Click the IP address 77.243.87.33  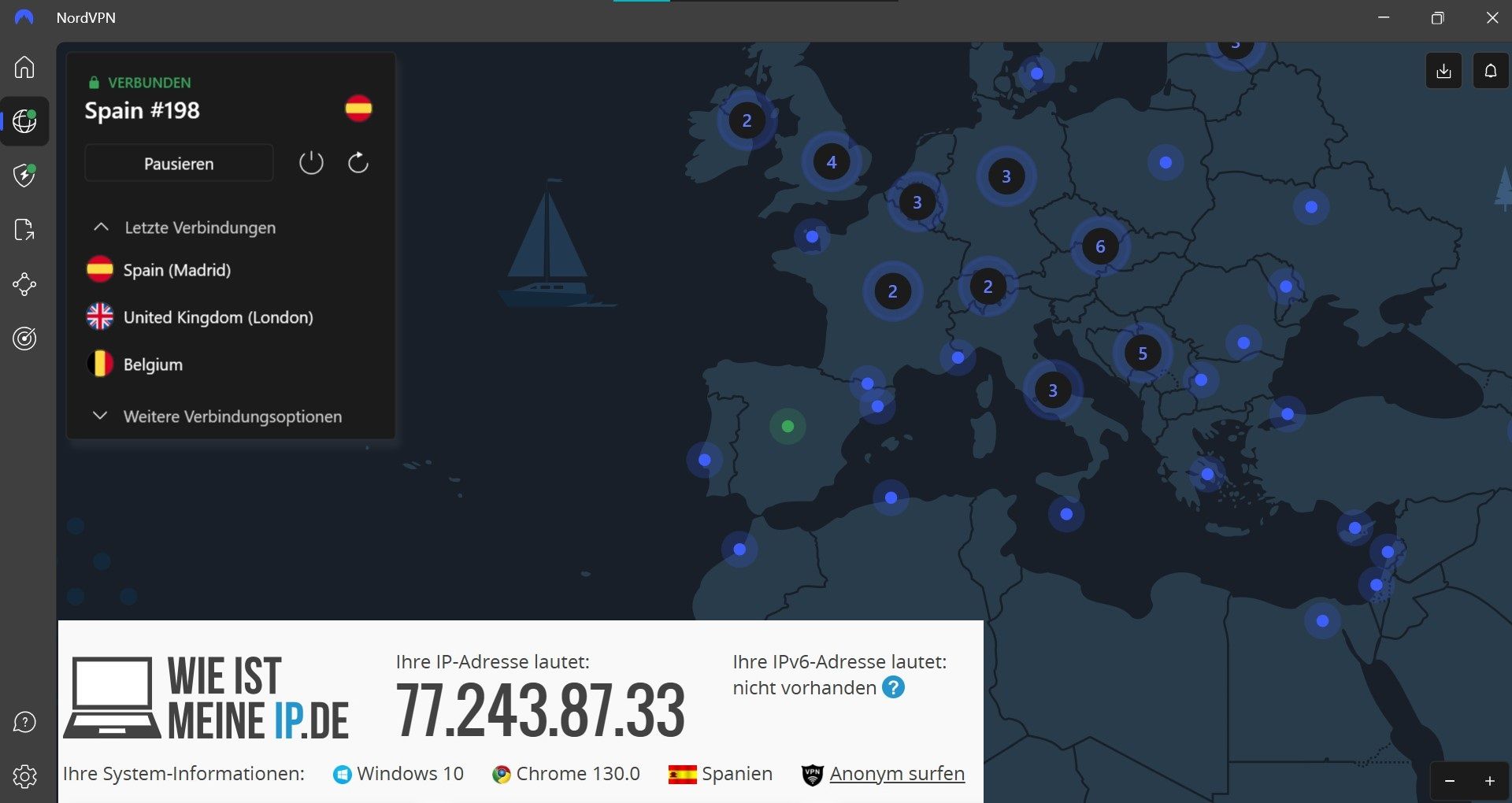540,711
